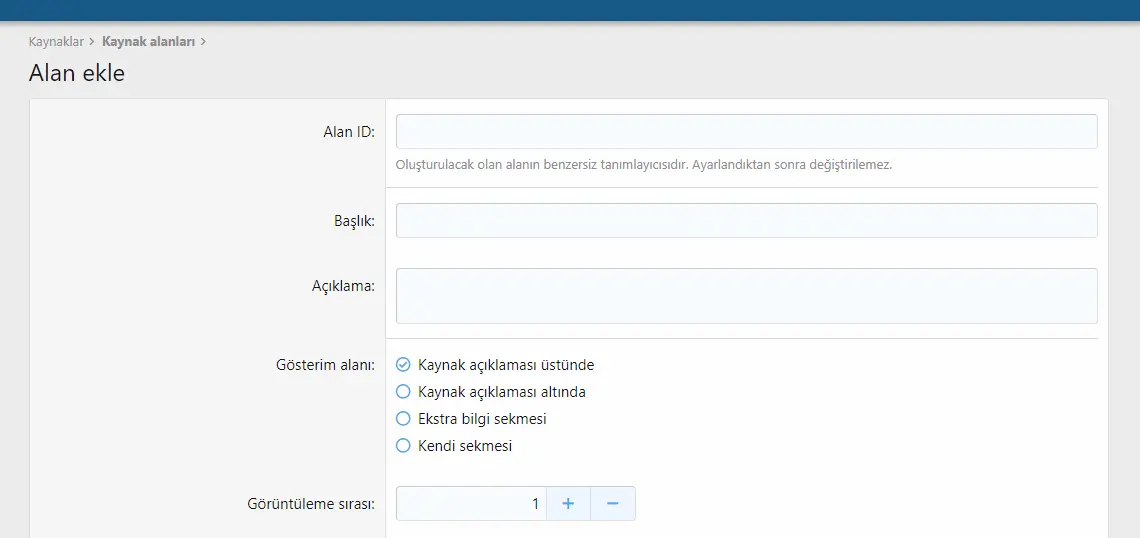Select the 'Kaynak açıklaması üstünde' radio option
Viewport: 1140px width, 538px height.
tap(404, 364)
